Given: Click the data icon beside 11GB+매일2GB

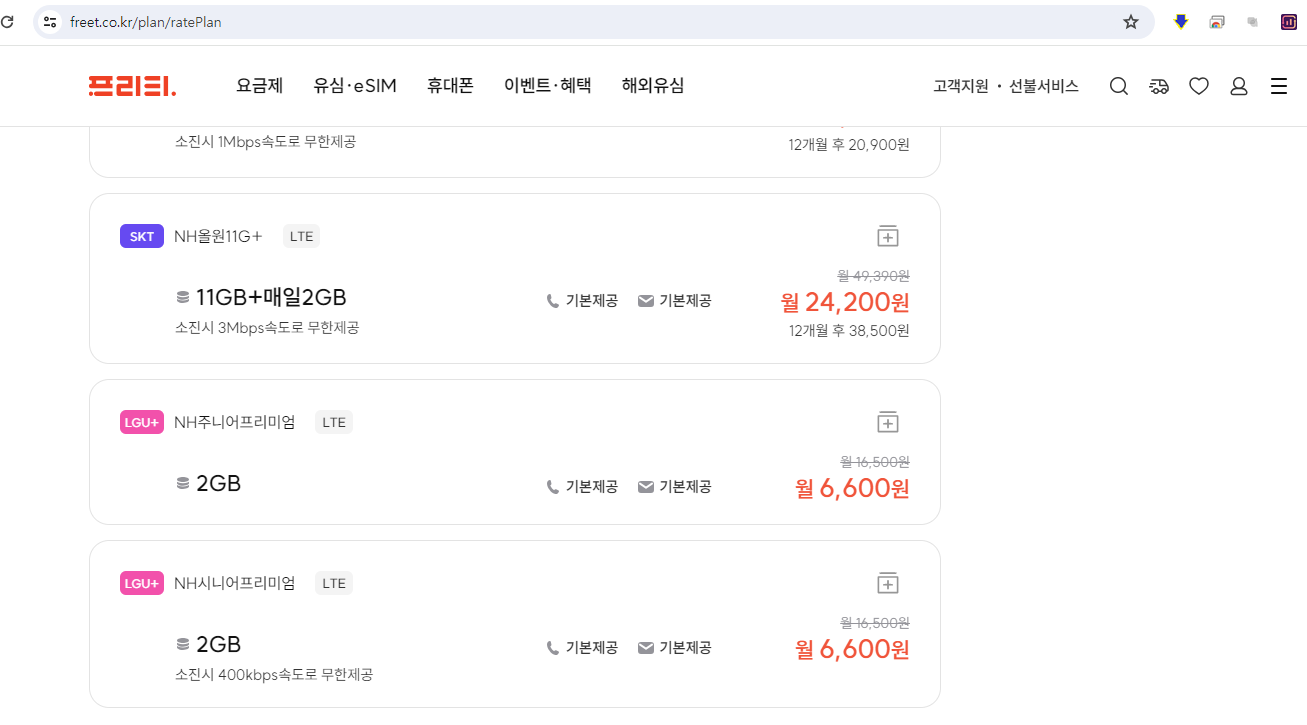Looking at the screenshot, I should pyautogui.click(x=182, y=297).
